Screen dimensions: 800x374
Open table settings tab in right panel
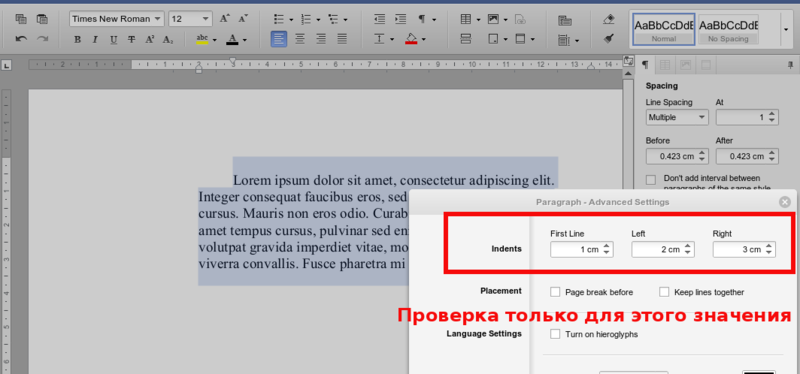click(665, 65)
